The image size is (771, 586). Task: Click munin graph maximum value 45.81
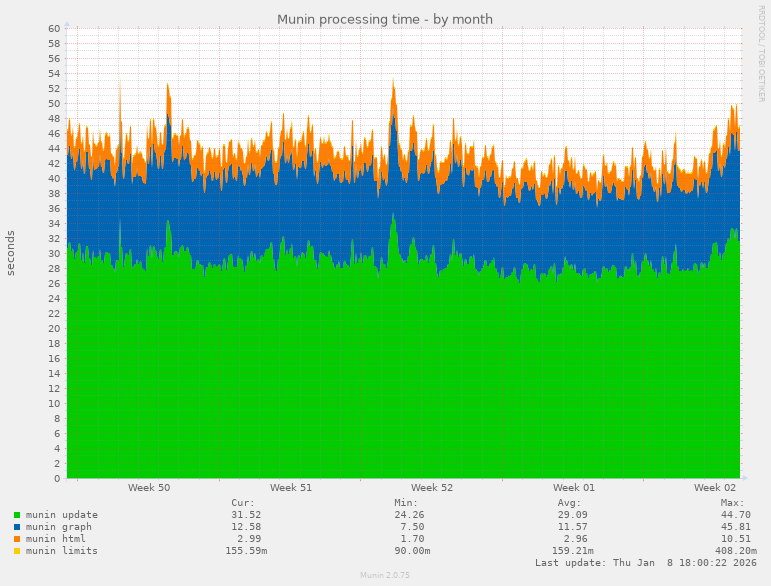[736, 527]
